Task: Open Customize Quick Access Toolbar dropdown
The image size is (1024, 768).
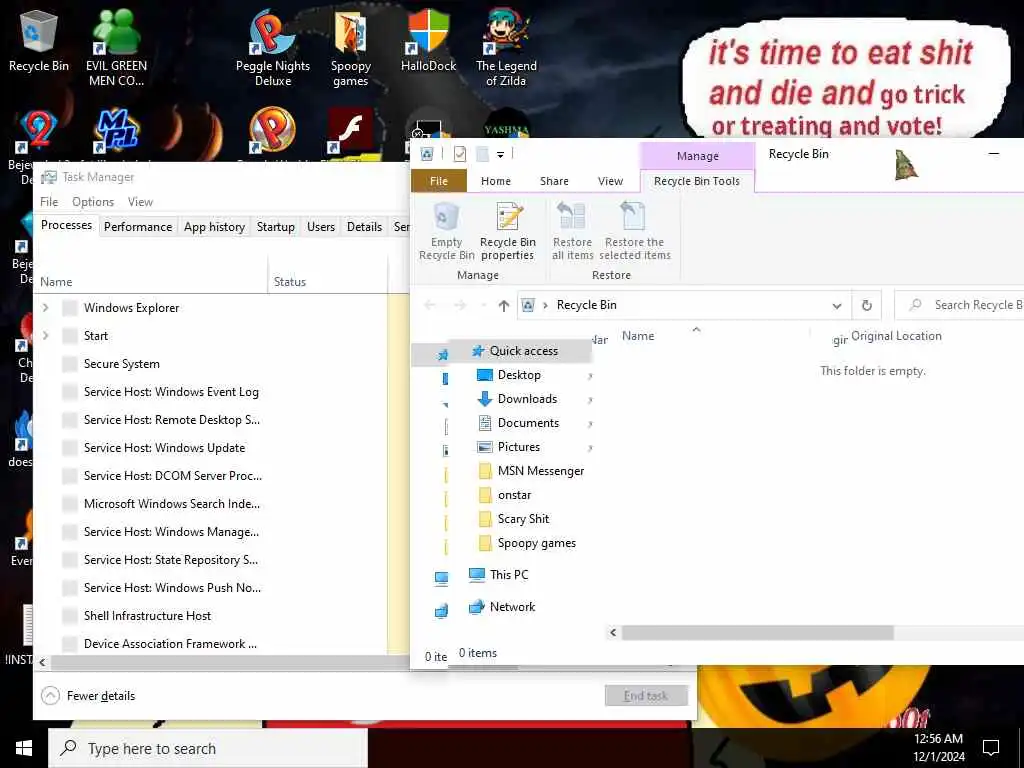Action: pyautogui.click(x=500, y=155)
